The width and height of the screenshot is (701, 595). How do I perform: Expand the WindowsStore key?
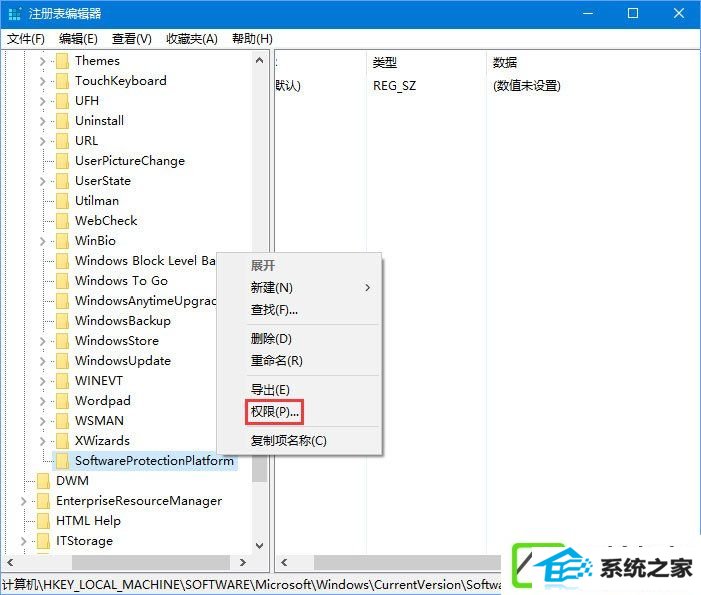click(x=42, y=341)
